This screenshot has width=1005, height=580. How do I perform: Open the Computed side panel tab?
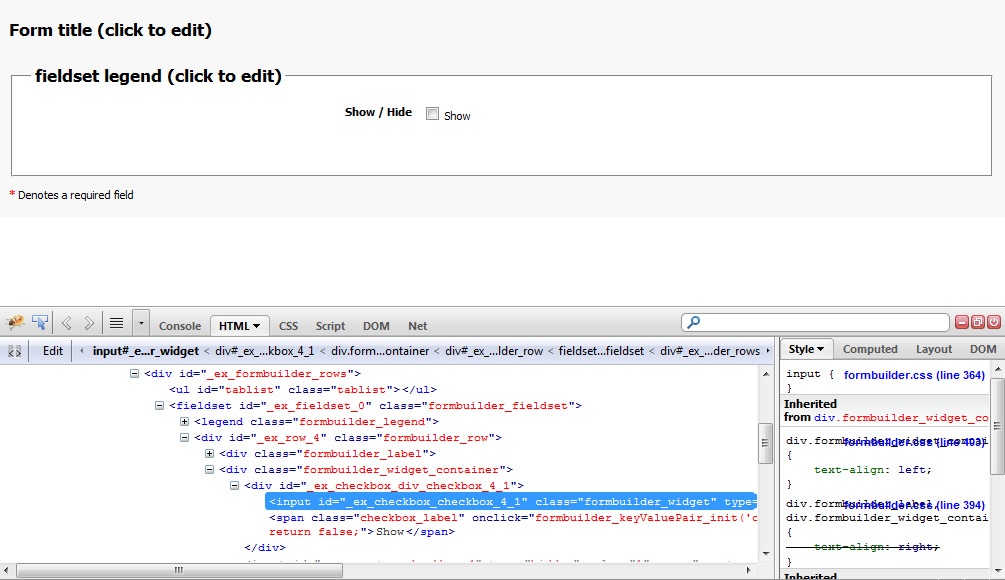point(870,349)
